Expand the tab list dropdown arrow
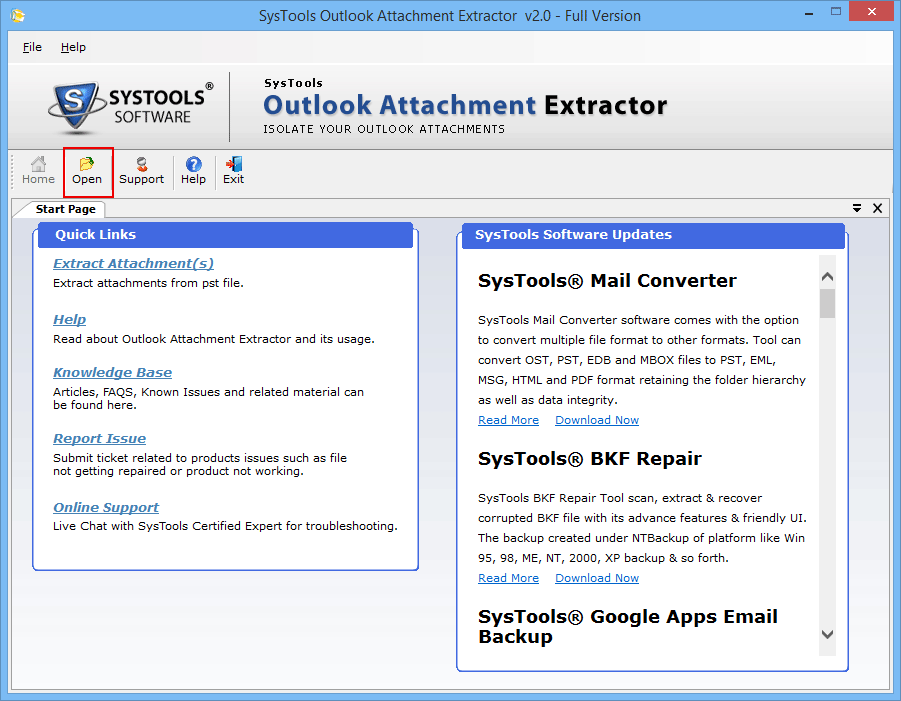901x701 pixels. tap(857, 208)
